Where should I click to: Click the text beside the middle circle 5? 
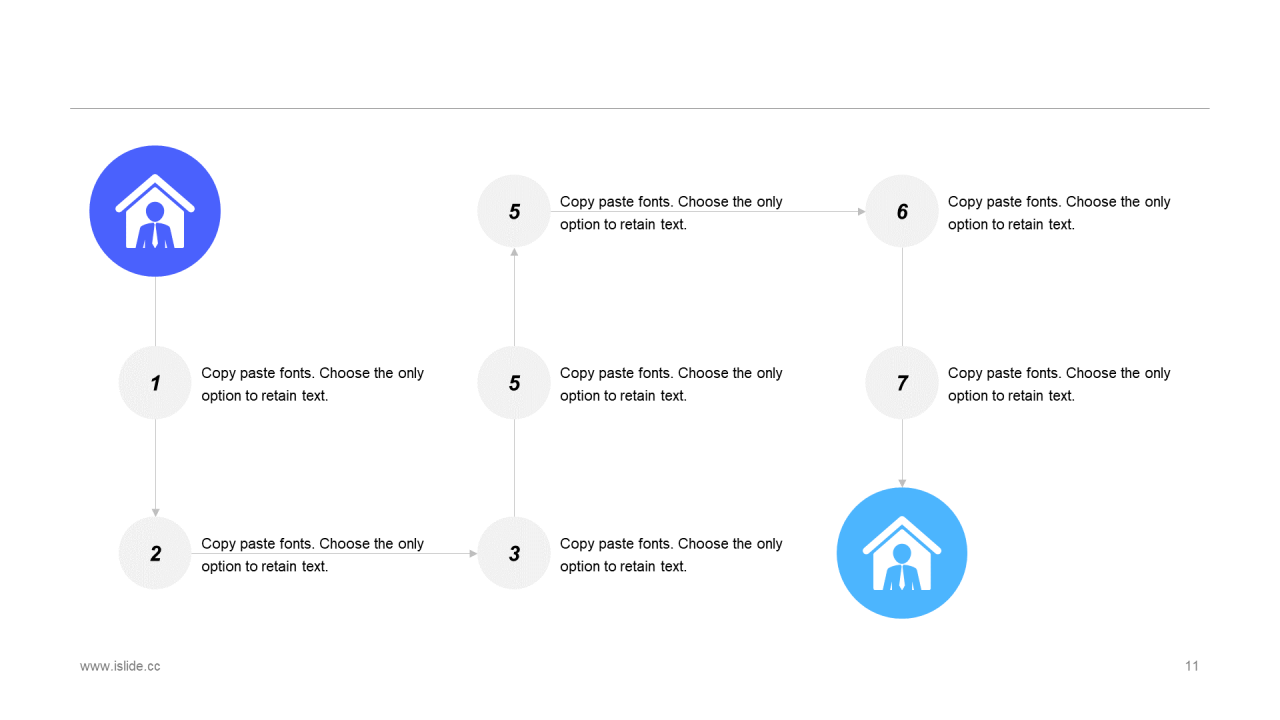(x=671, y=384)
